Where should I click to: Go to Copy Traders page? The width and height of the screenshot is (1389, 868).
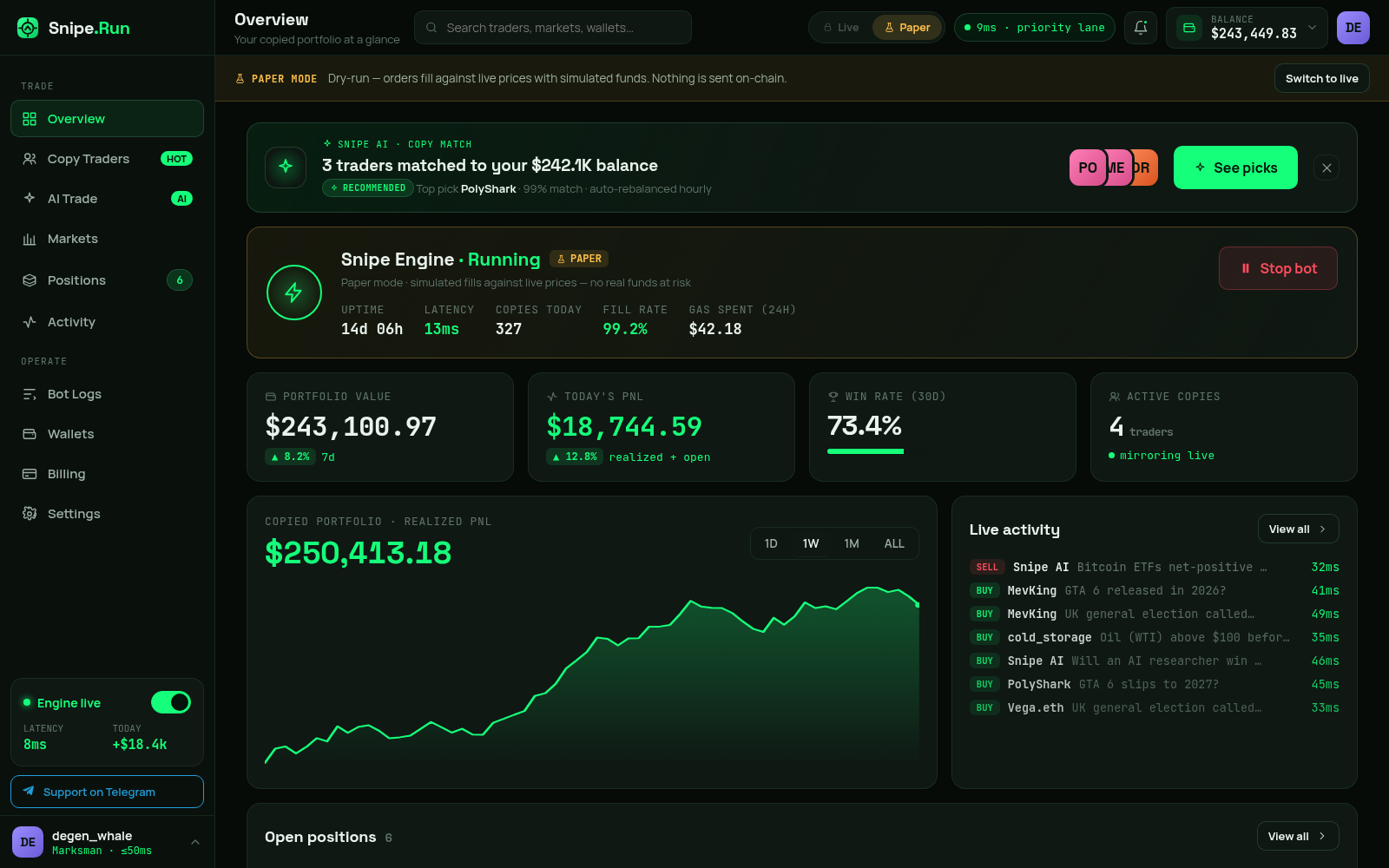tap(108, 159)
